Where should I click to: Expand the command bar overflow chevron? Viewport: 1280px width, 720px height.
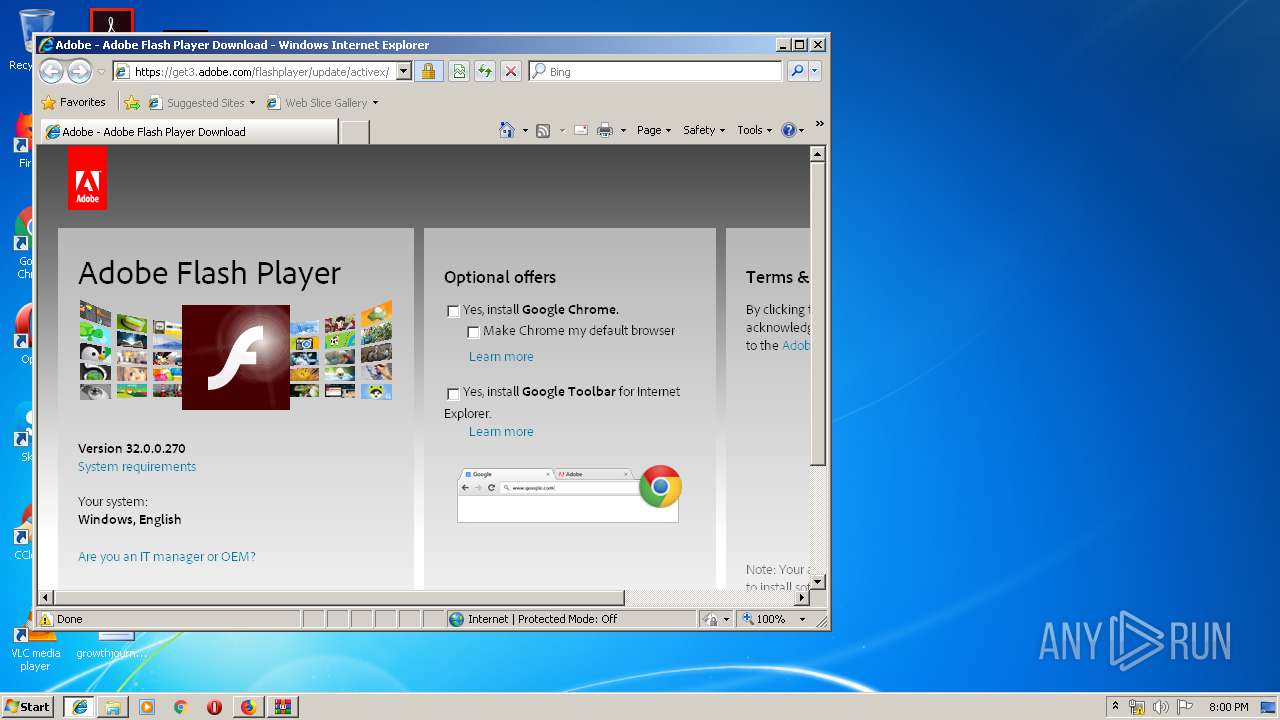pyautogui.click(x=819, y=125)
